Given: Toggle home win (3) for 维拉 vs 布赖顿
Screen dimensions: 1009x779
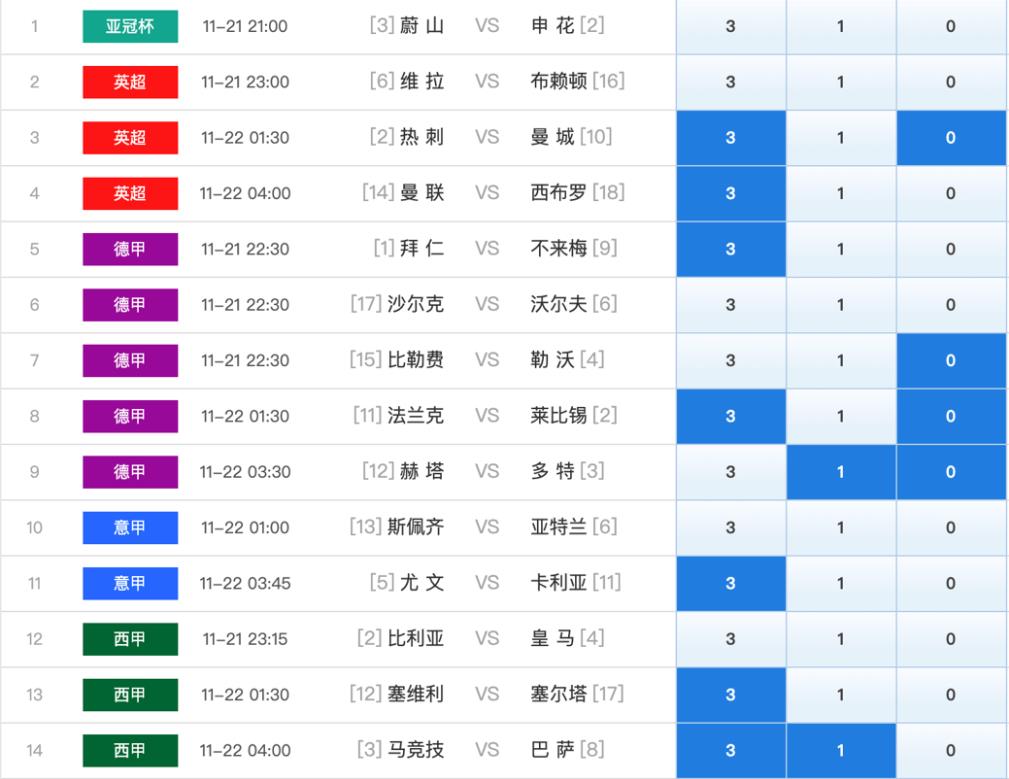Looking at the screenshot, I should 731,82.
